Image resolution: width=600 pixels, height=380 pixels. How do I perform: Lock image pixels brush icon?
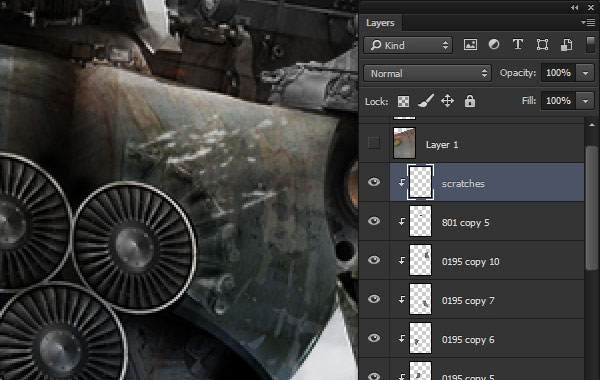[426, 101]
